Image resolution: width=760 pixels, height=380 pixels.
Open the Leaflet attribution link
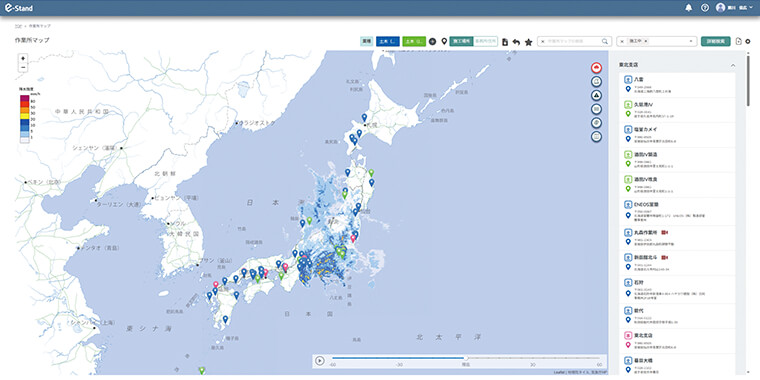[559, 372]
